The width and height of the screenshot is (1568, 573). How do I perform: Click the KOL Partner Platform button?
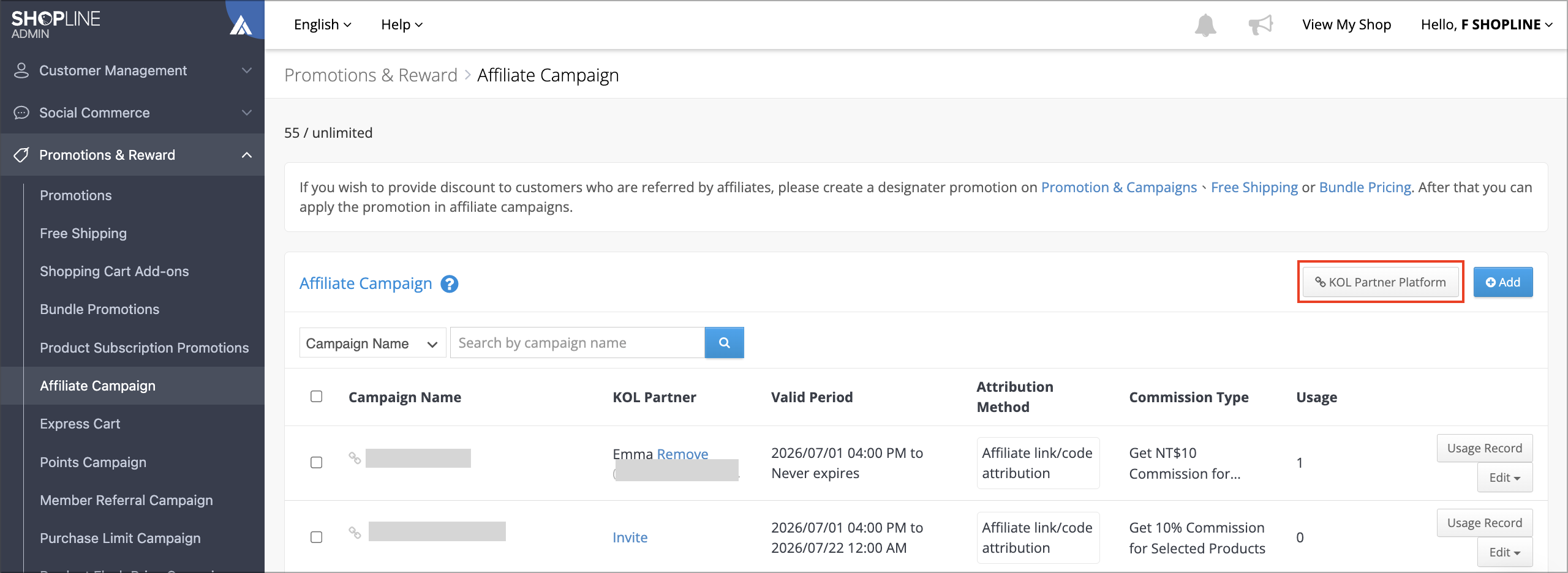tap(1381, 282)
